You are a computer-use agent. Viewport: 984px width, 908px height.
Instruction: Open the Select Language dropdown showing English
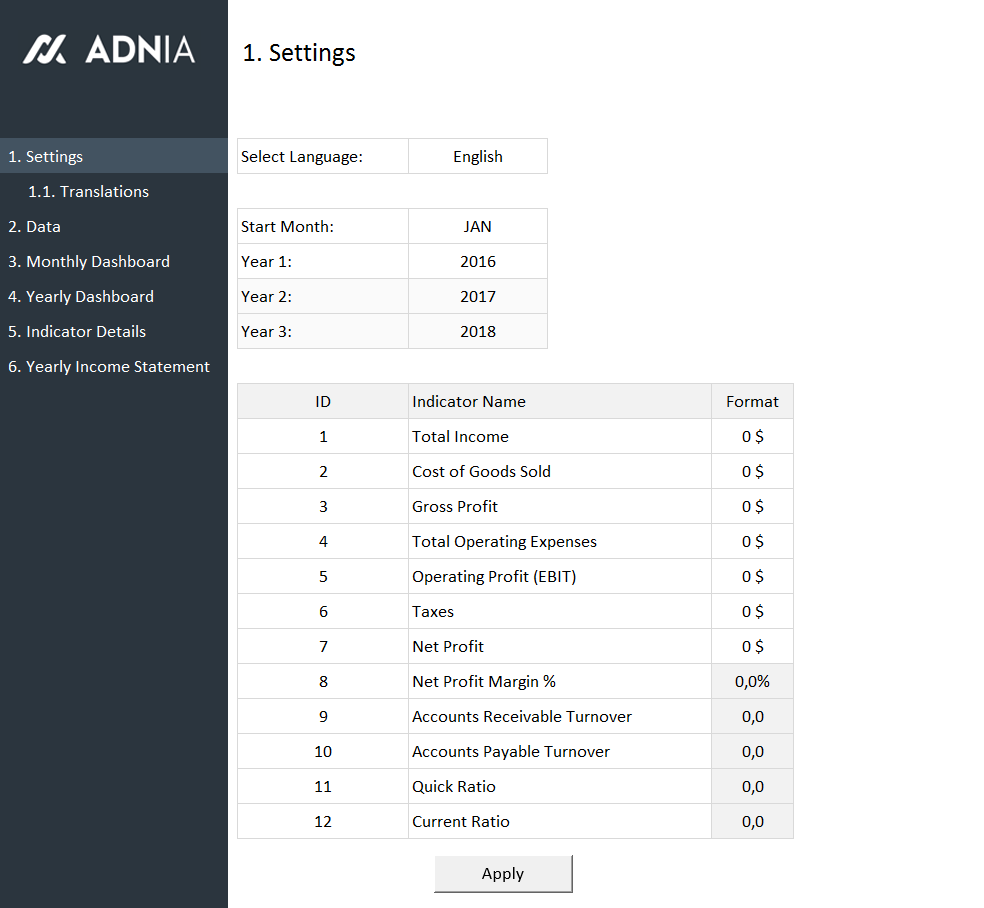pyautogui.click(x=477, y=157)
